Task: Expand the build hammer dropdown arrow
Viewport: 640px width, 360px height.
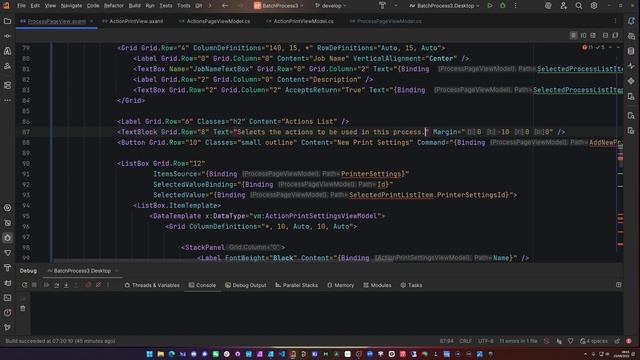Action: 395,6
